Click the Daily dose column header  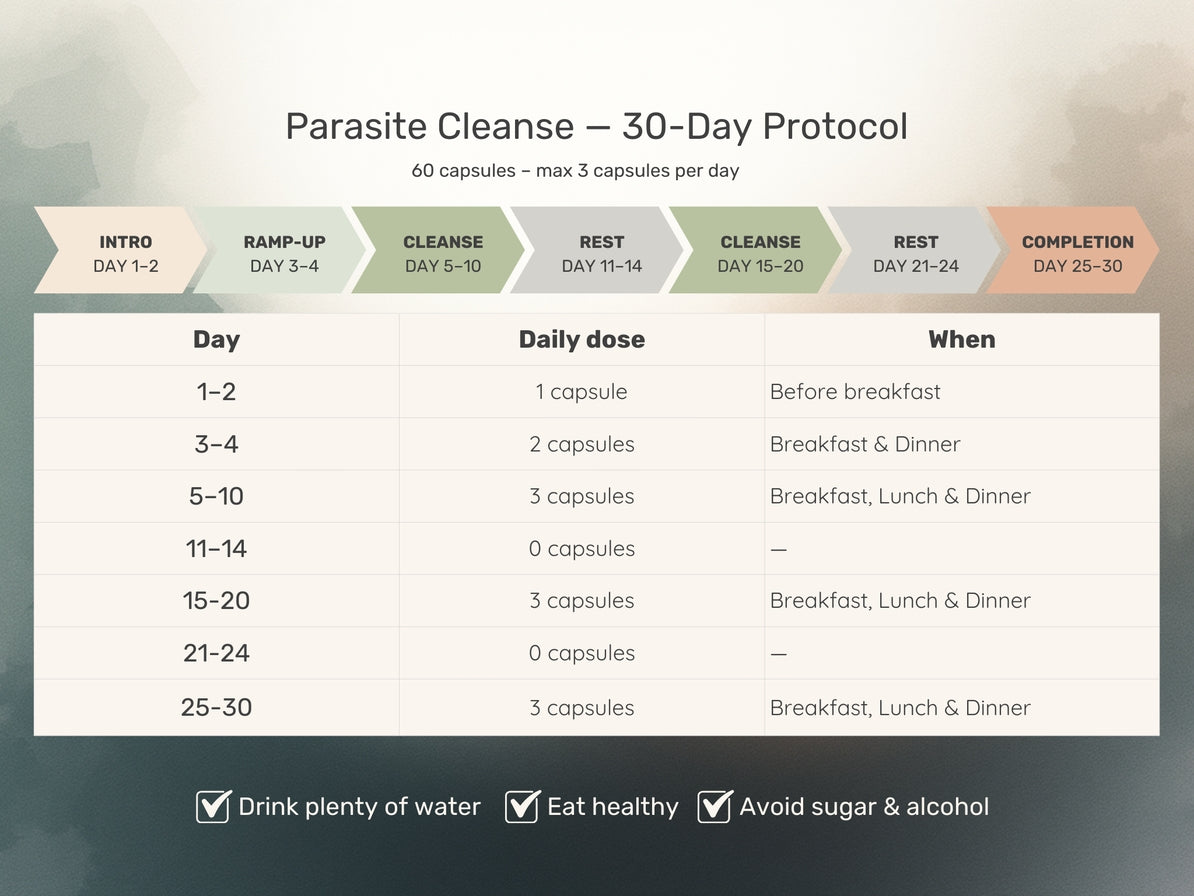pos(581,340)
